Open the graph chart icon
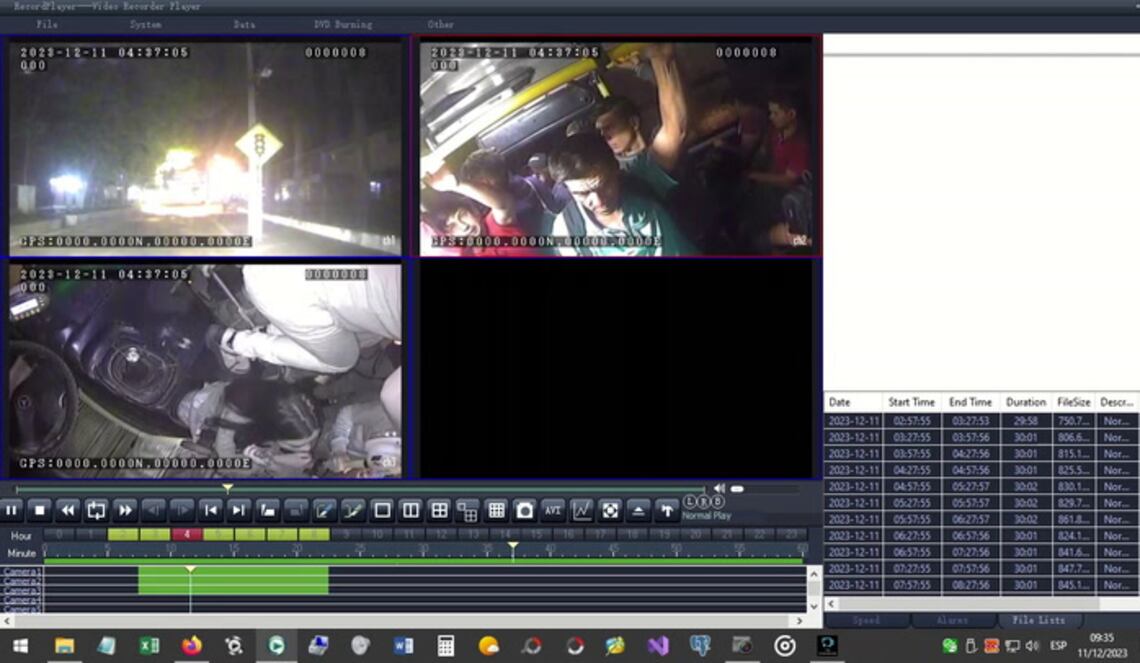The image size is (1140, 663). [581, 510]
